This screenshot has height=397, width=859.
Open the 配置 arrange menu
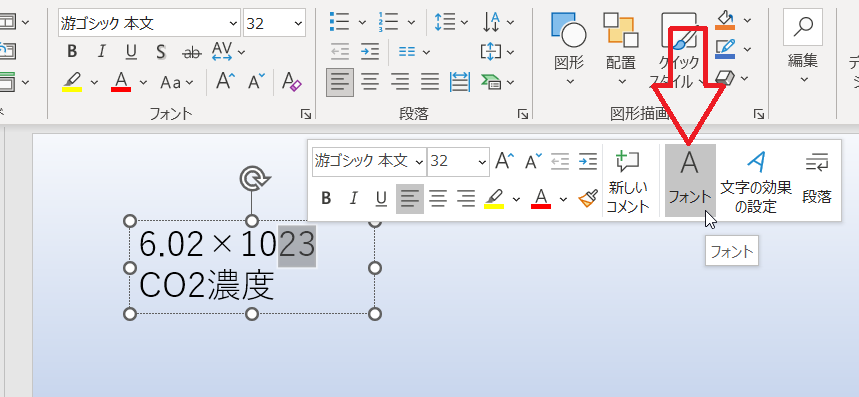[x=621, y=49]
